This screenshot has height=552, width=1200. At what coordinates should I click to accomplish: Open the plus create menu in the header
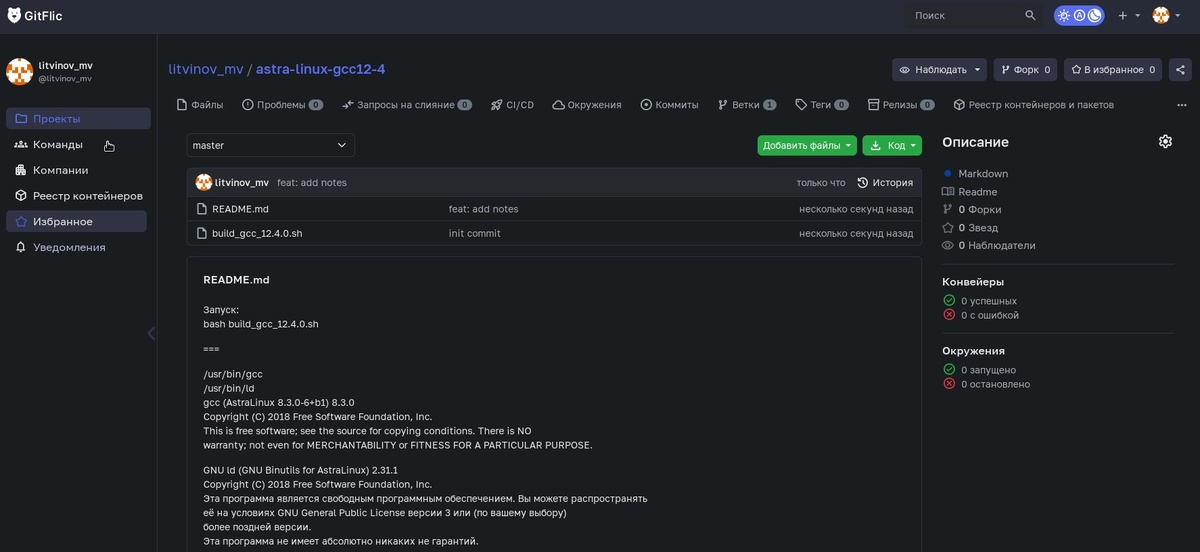pyautogui.click(x=1129, y=15)
